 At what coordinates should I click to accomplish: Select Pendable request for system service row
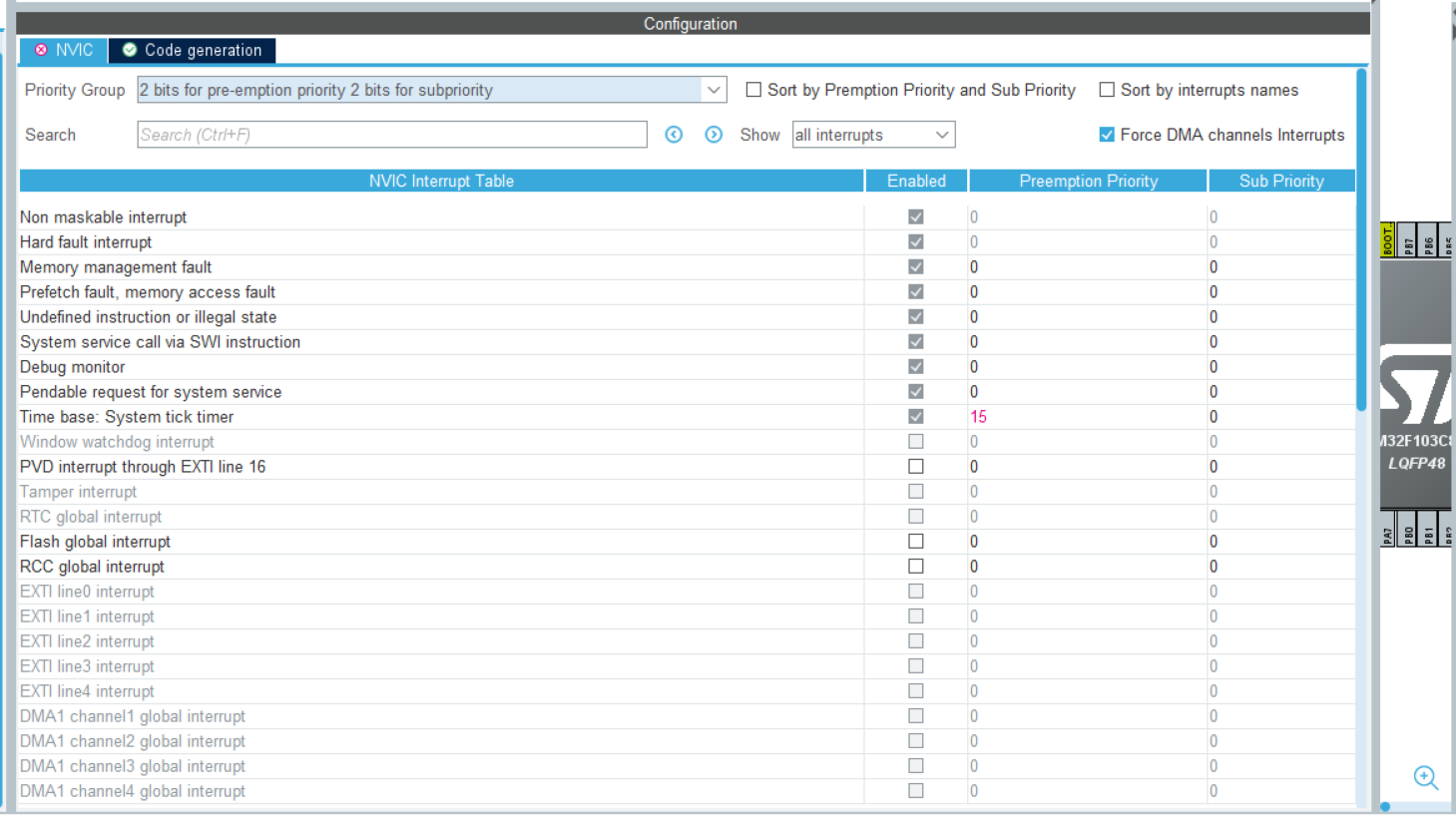tap(688, 392)
